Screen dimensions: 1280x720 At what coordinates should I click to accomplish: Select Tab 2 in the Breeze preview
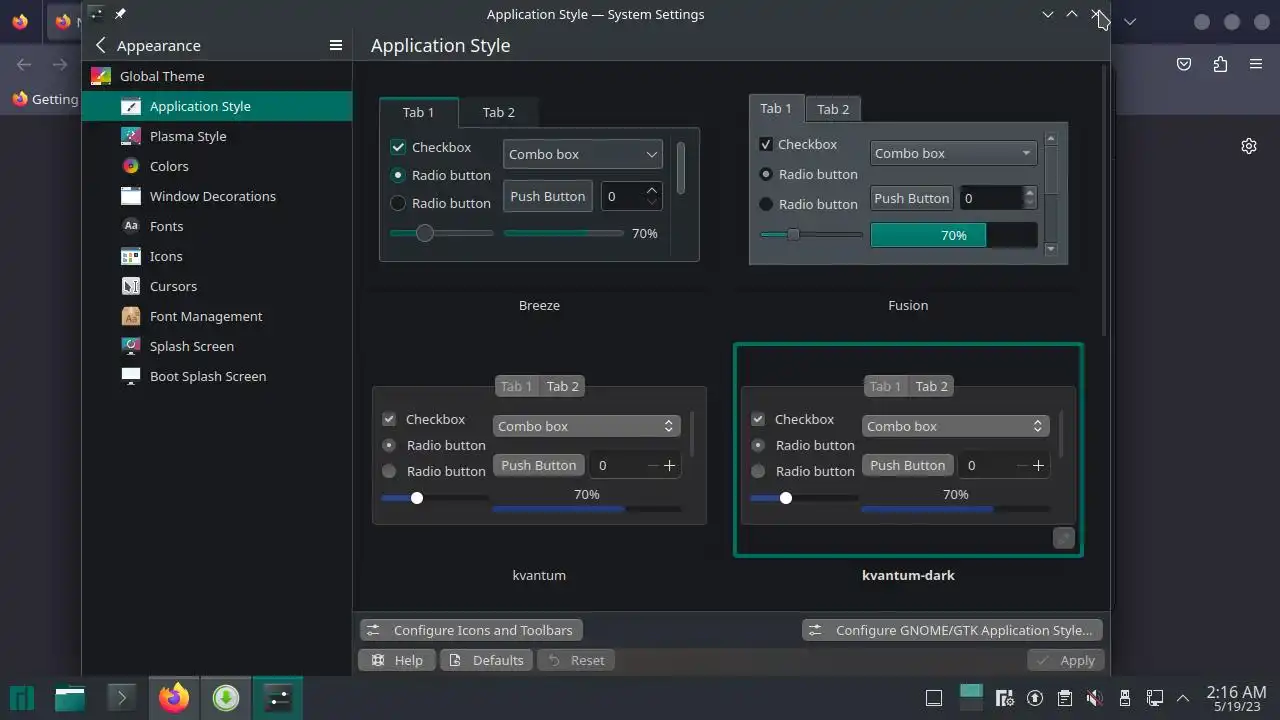[x=498, y=112]
